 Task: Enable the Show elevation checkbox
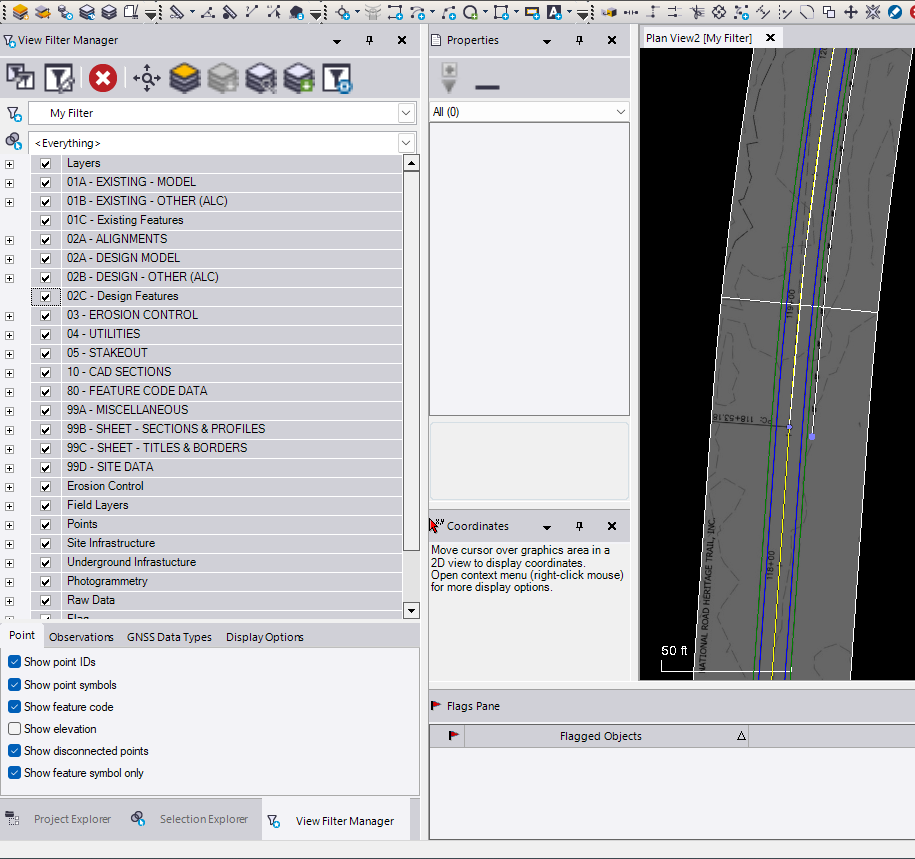click(15, 729)
